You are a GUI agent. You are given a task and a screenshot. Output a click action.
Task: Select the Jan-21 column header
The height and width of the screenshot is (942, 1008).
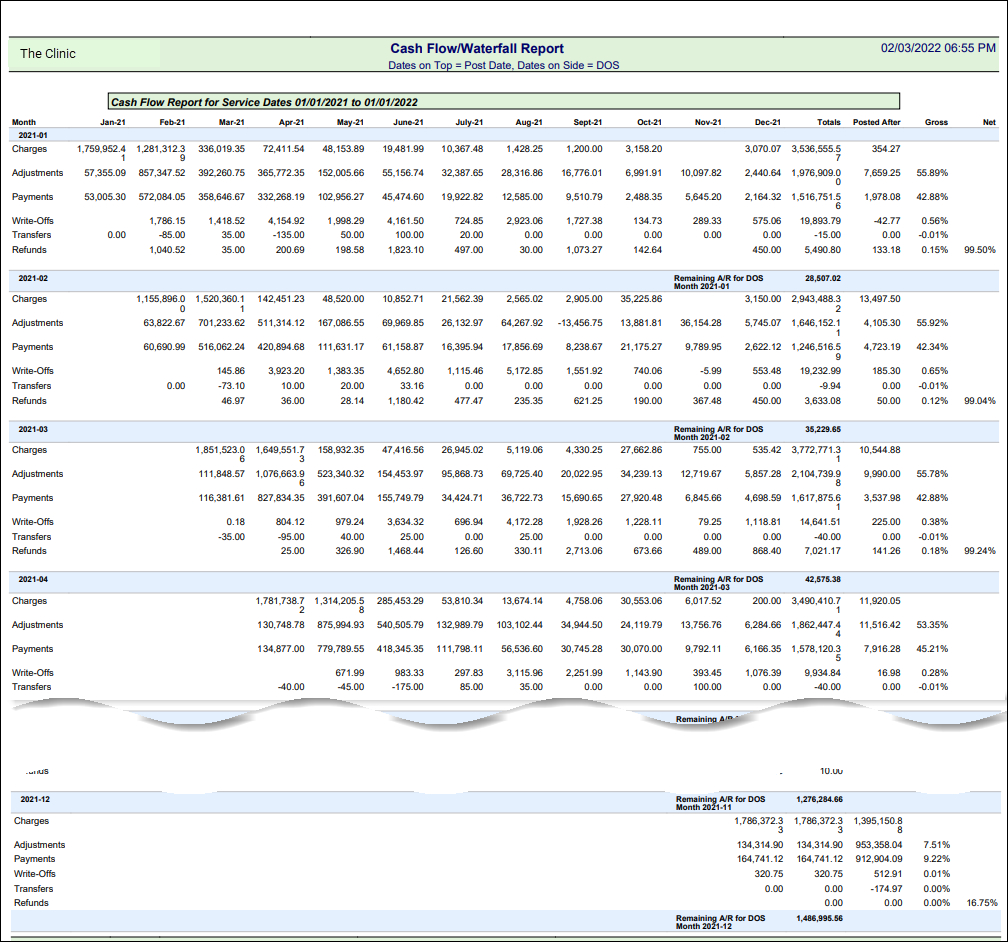coord(113,122)
